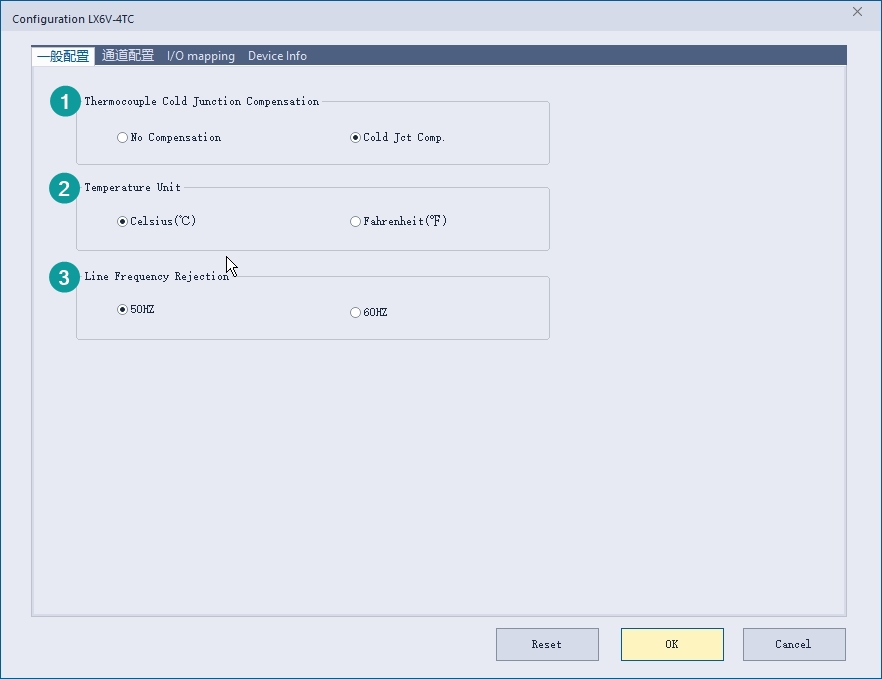Click the Line Frequency Rejection group label
Screen dimensions: 882x679
point(156,276)
